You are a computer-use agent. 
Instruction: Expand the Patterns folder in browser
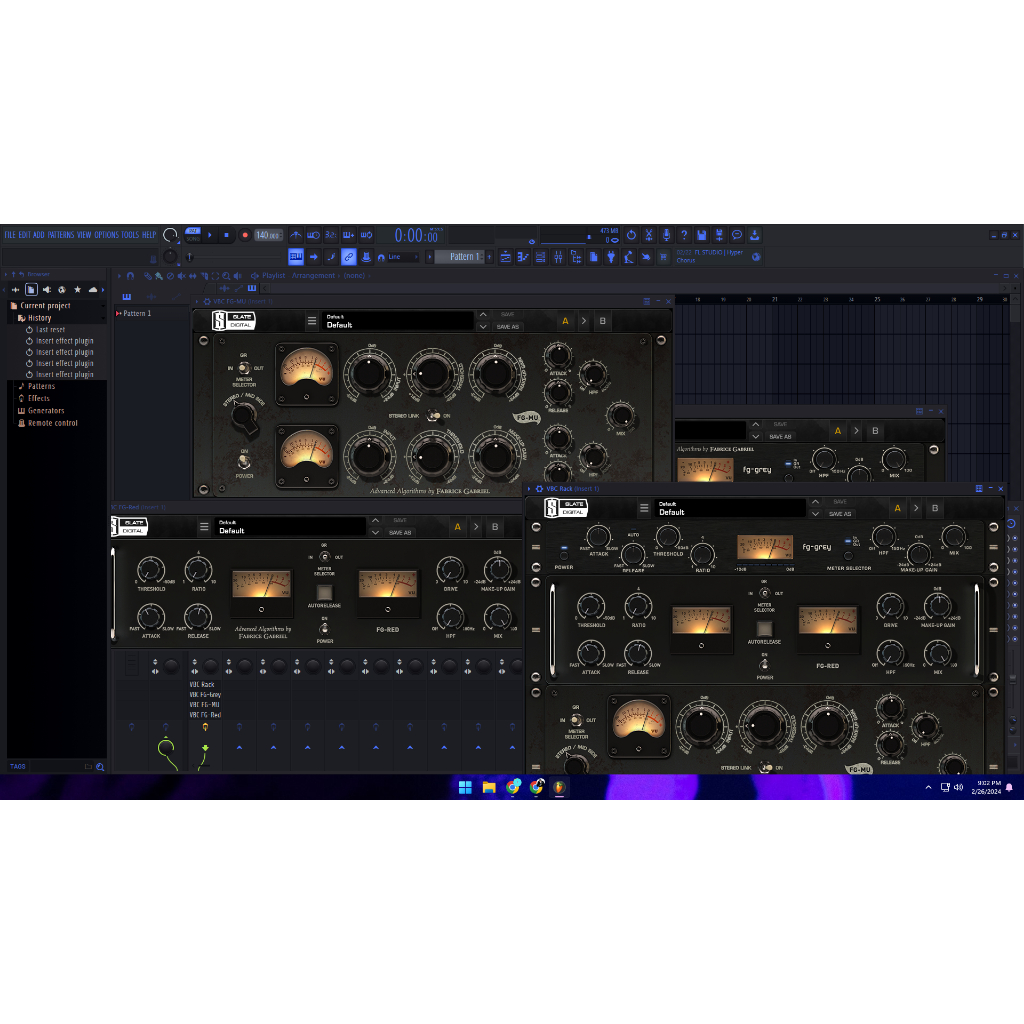tap(41, 387)
